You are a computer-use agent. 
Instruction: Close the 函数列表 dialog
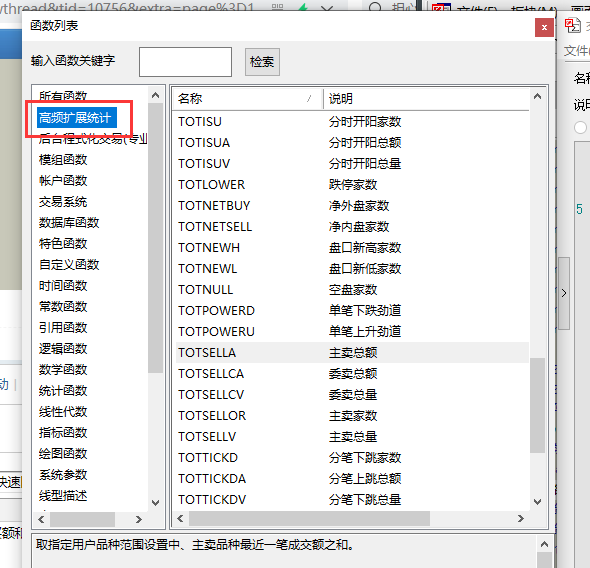click(544, 27)
